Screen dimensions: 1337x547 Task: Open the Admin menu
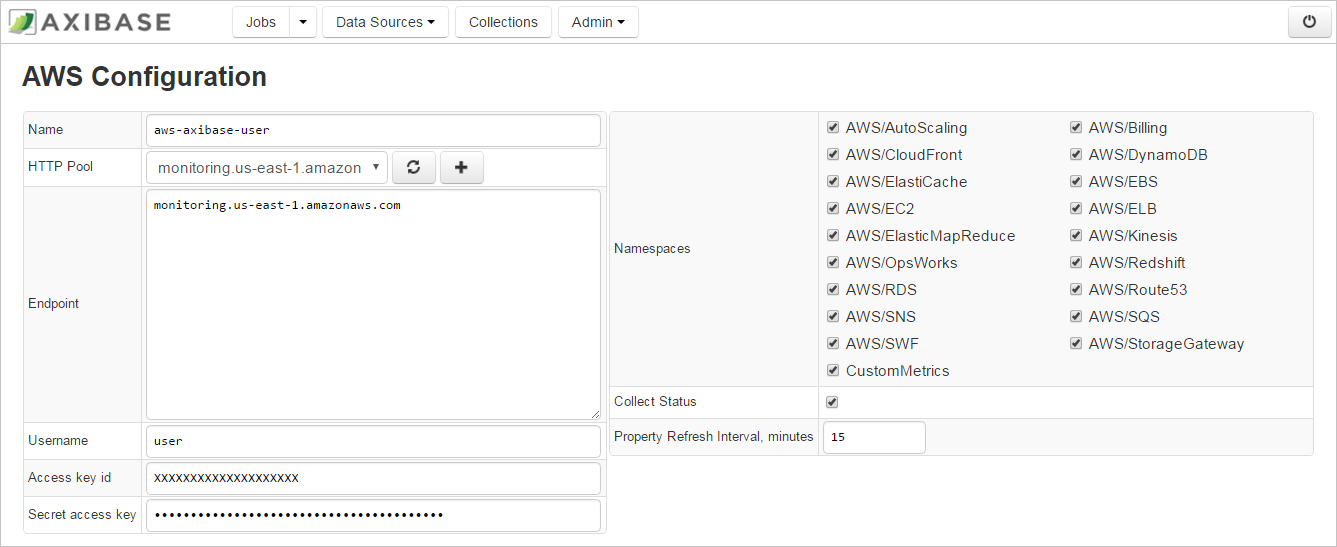[598, 22]
